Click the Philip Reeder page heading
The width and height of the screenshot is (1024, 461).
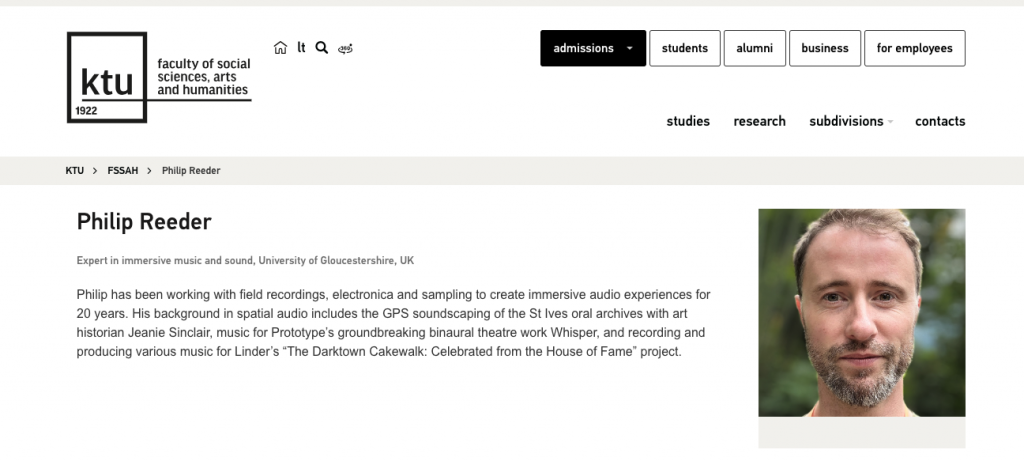[x=144, y=222]
